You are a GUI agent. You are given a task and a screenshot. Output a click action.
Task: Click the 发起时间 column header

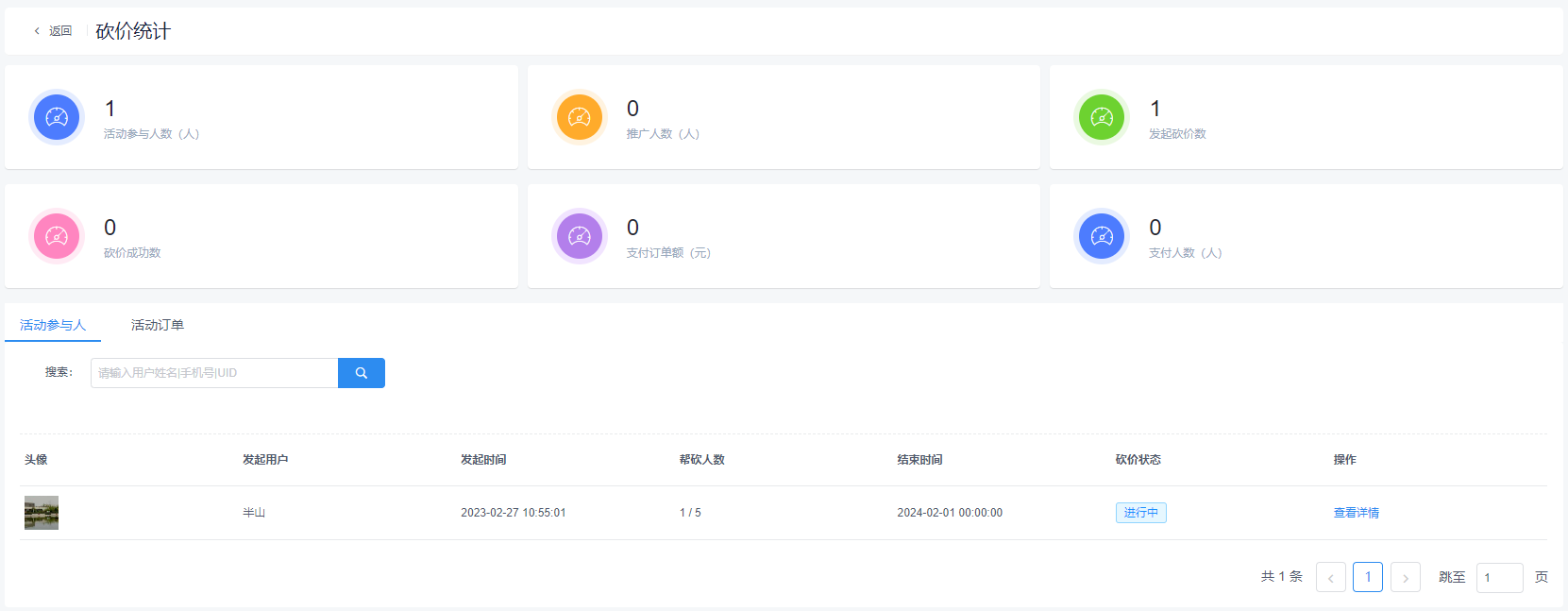click(483, 460)
